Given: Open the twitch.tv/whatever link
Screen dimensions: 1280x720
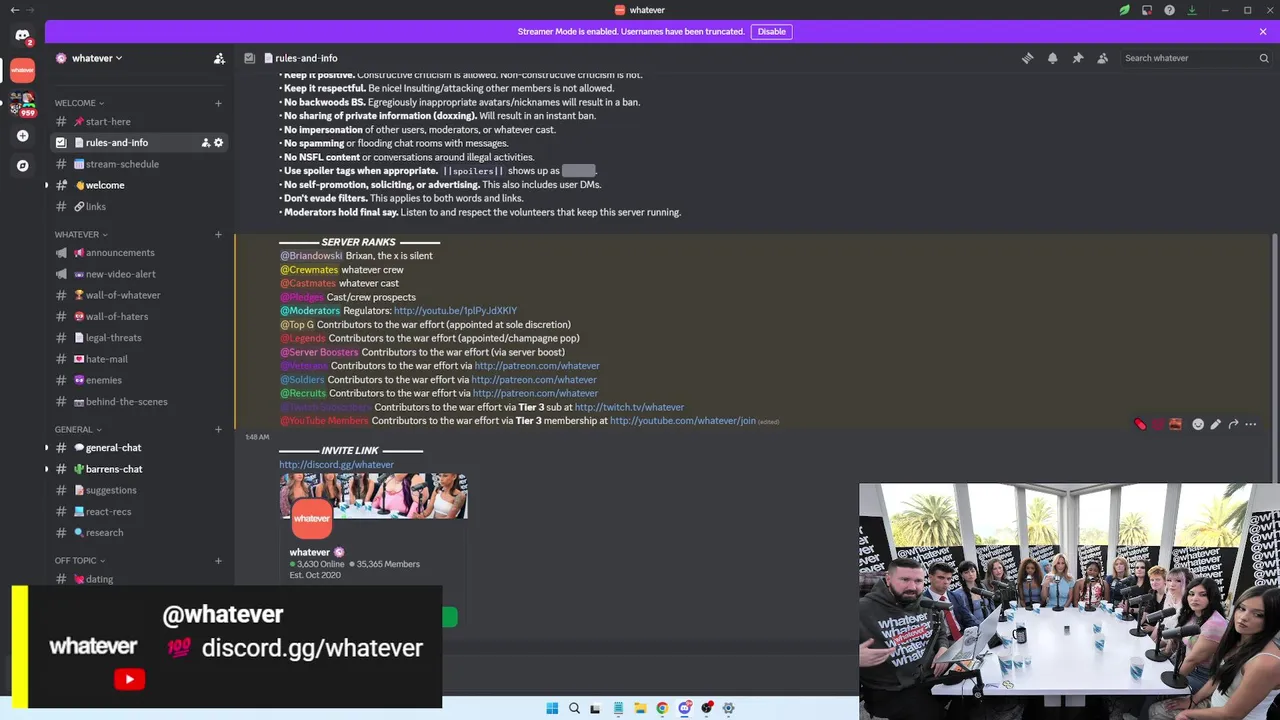Looking at the screenshot, I should pyautogui.click(x=629, y=407).
